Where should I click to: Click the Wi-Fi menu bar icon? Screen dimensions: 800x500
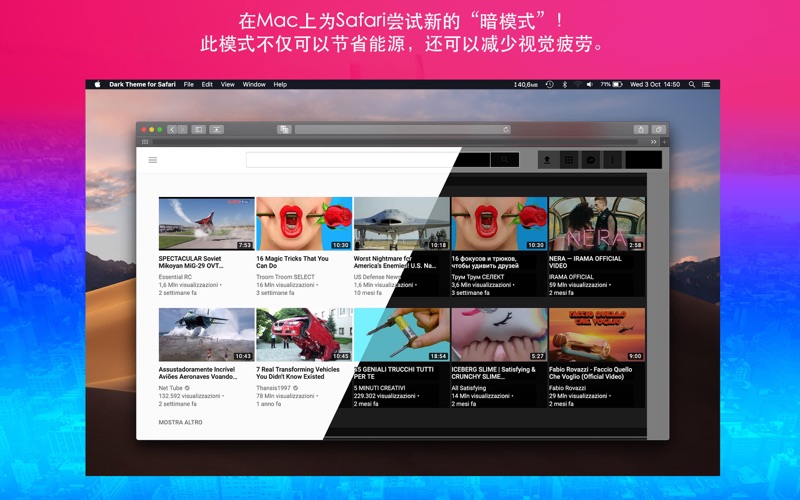click(578, 85)
